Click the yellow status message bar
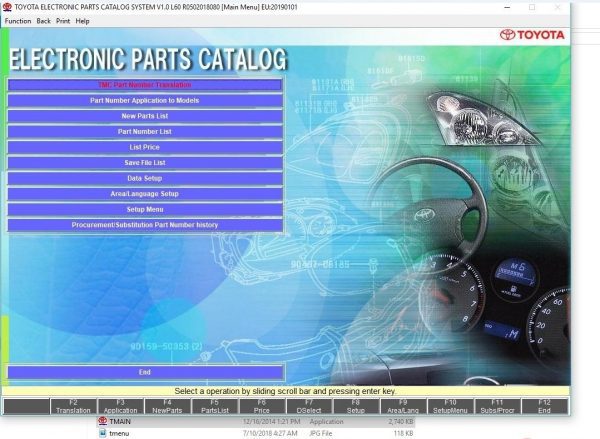This screenshot has width=600, height=439. [285, 391]
